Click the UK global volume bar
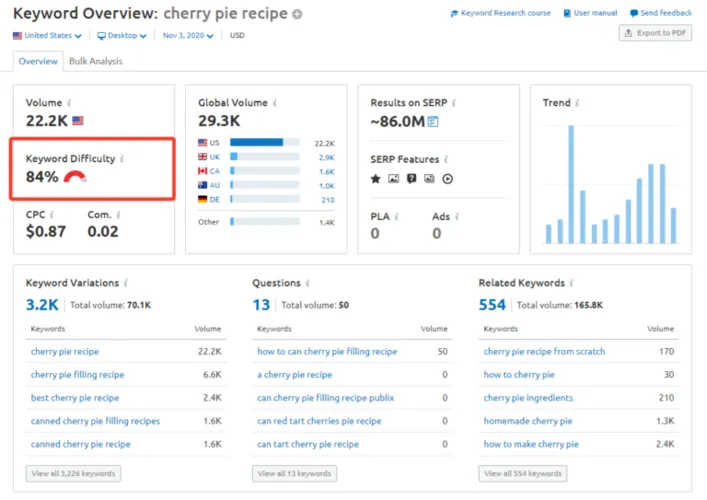Image resolution: width=707 pixels, height=500 pixels. [265, 157]
